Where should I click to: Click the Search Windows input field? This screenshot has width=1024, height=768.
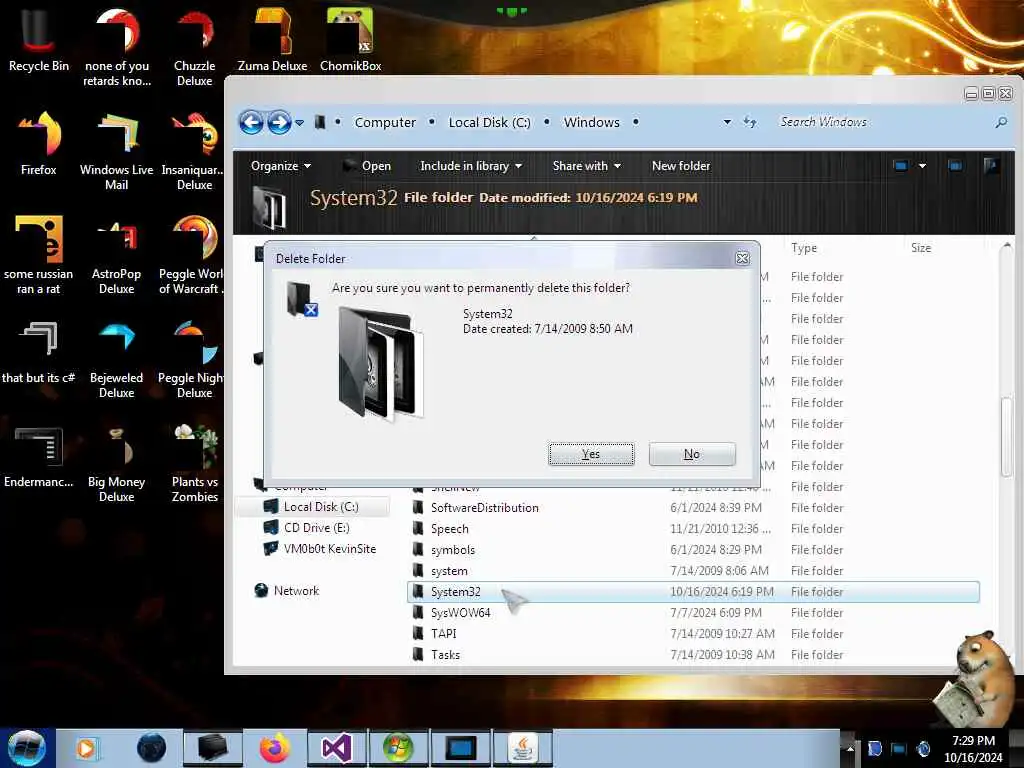[x=882, y=122]
